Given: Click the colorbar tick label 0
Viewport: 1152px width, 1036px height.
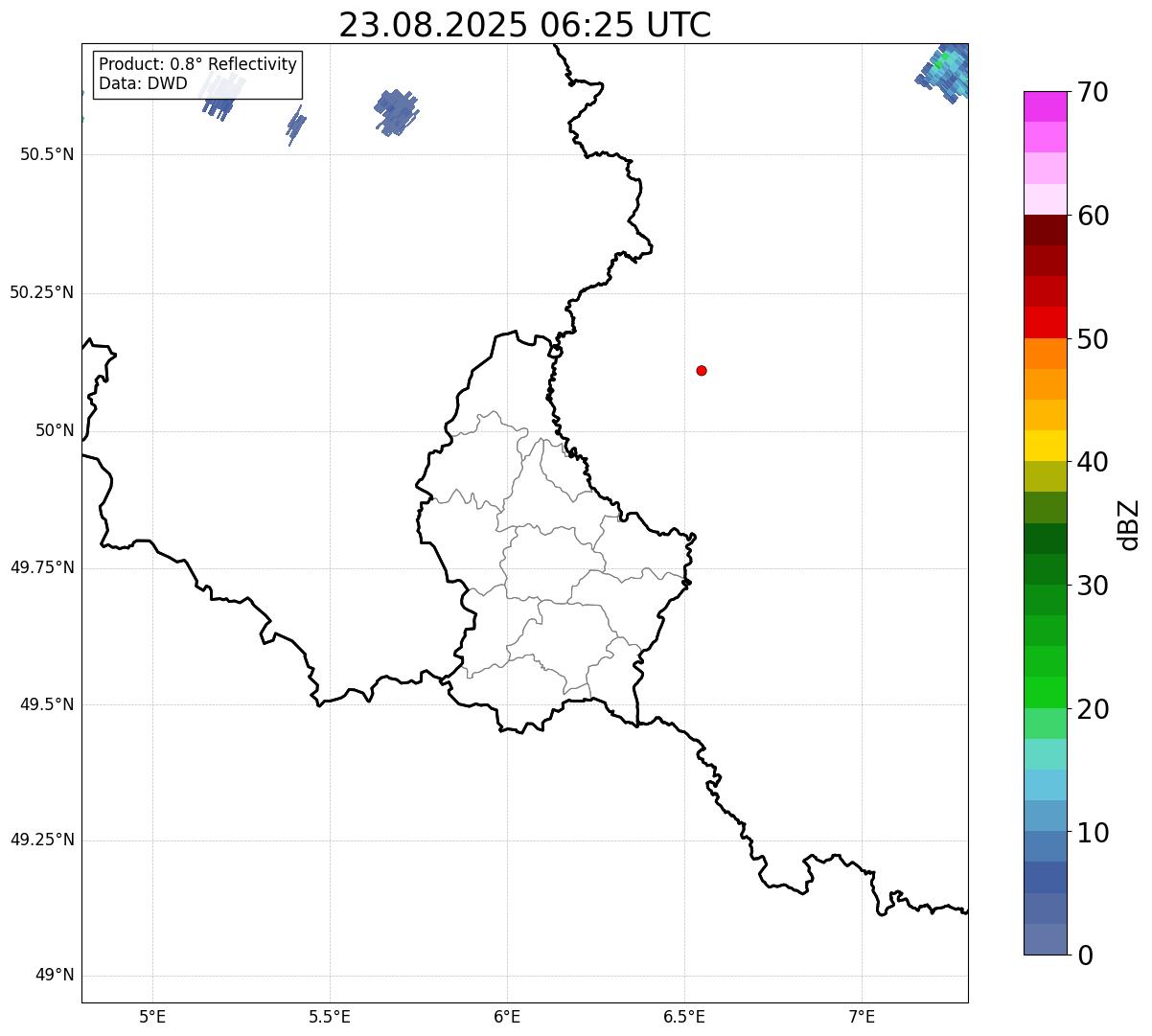Looking at the screenshot, I should pyautogui.click(x=1084, y=955).
